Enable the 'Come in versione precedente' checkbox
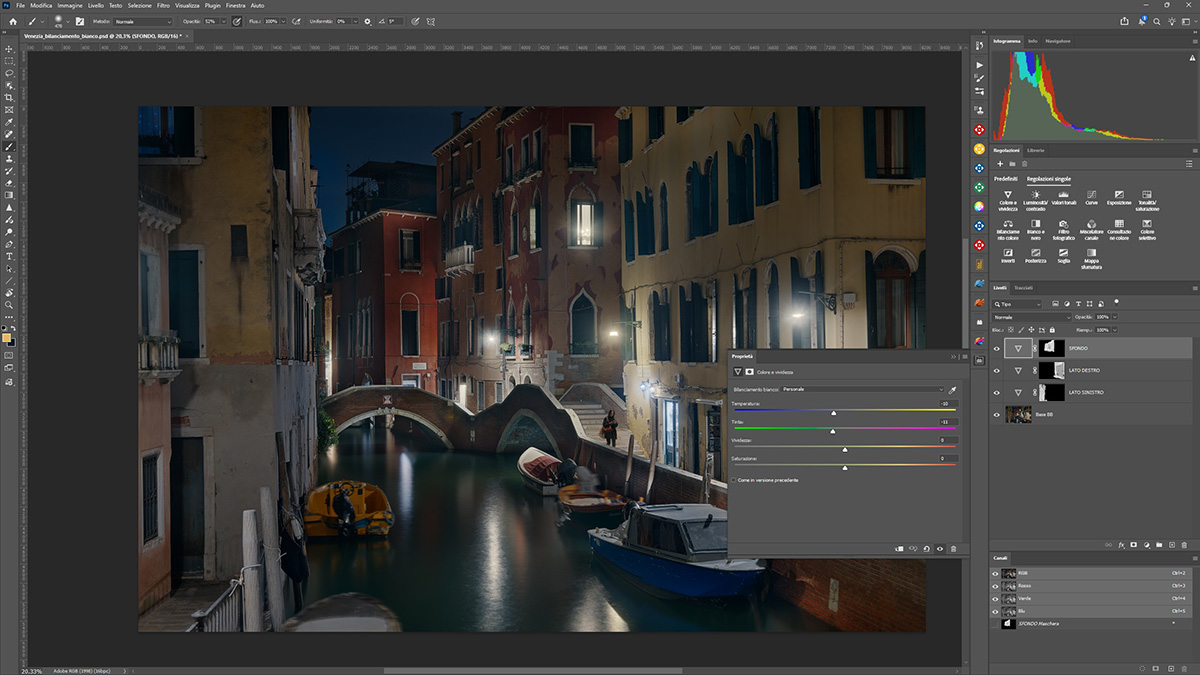The height and width of the screenshot is (675, 1200). click(x=735, y=480)
